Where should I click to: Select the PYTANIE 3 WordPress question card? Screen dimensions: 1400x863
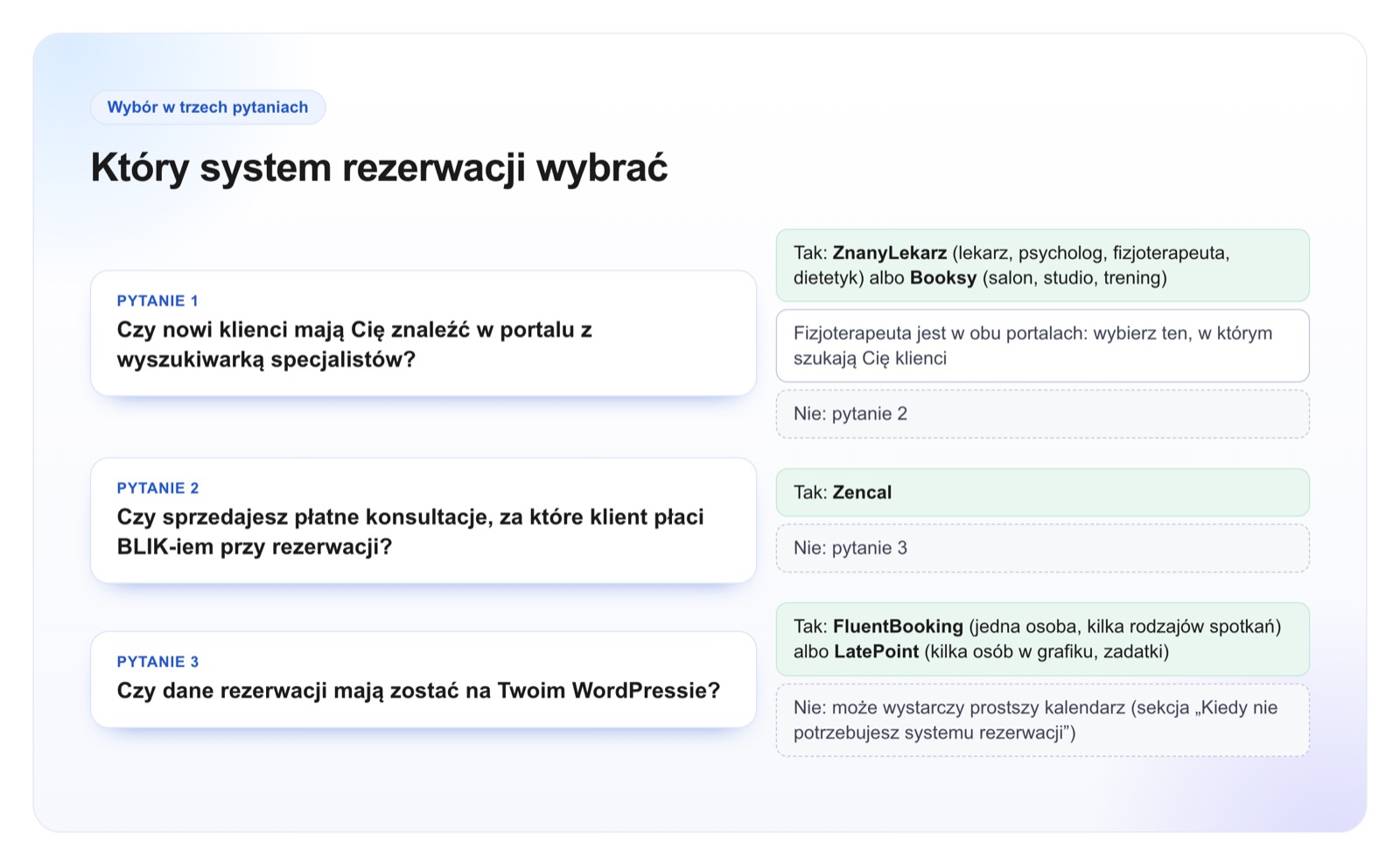[x=423, y=679]
